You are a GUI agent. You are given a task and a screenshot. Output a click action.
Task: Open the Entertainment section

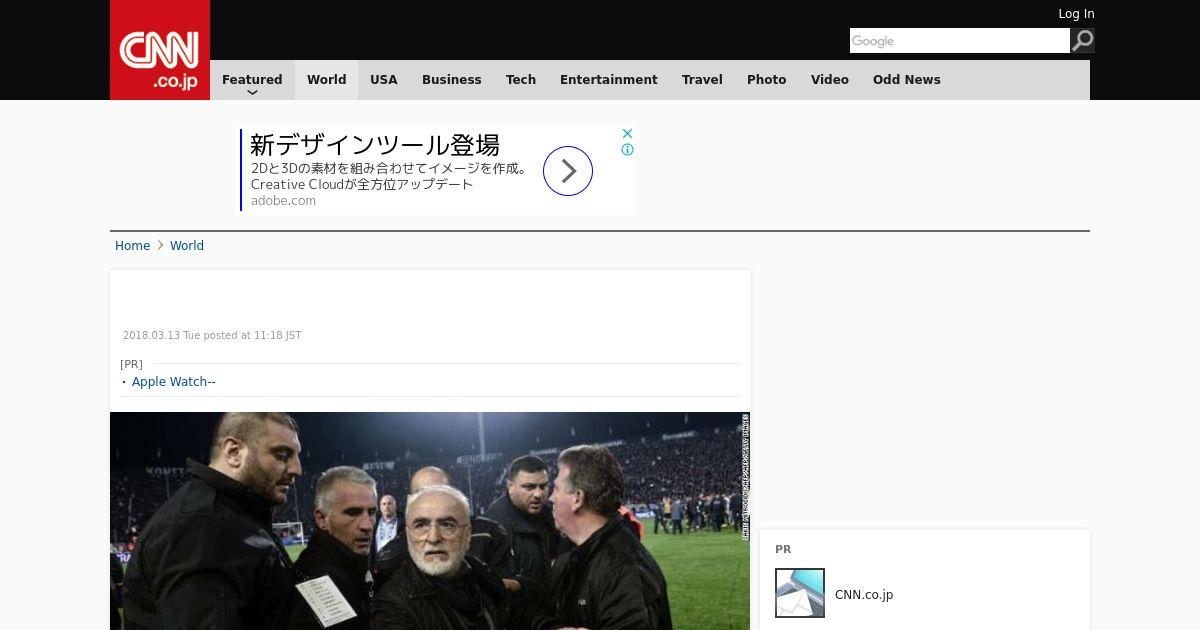click(609, 80)
